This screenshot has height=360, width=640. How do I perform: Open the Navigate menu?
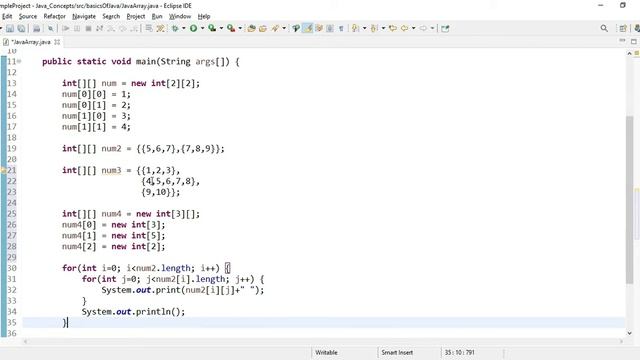84,16
